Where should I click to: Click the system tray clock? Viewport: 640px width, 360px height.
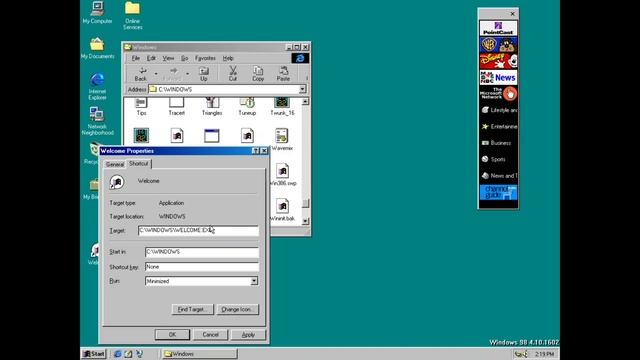tap(544, 354)
